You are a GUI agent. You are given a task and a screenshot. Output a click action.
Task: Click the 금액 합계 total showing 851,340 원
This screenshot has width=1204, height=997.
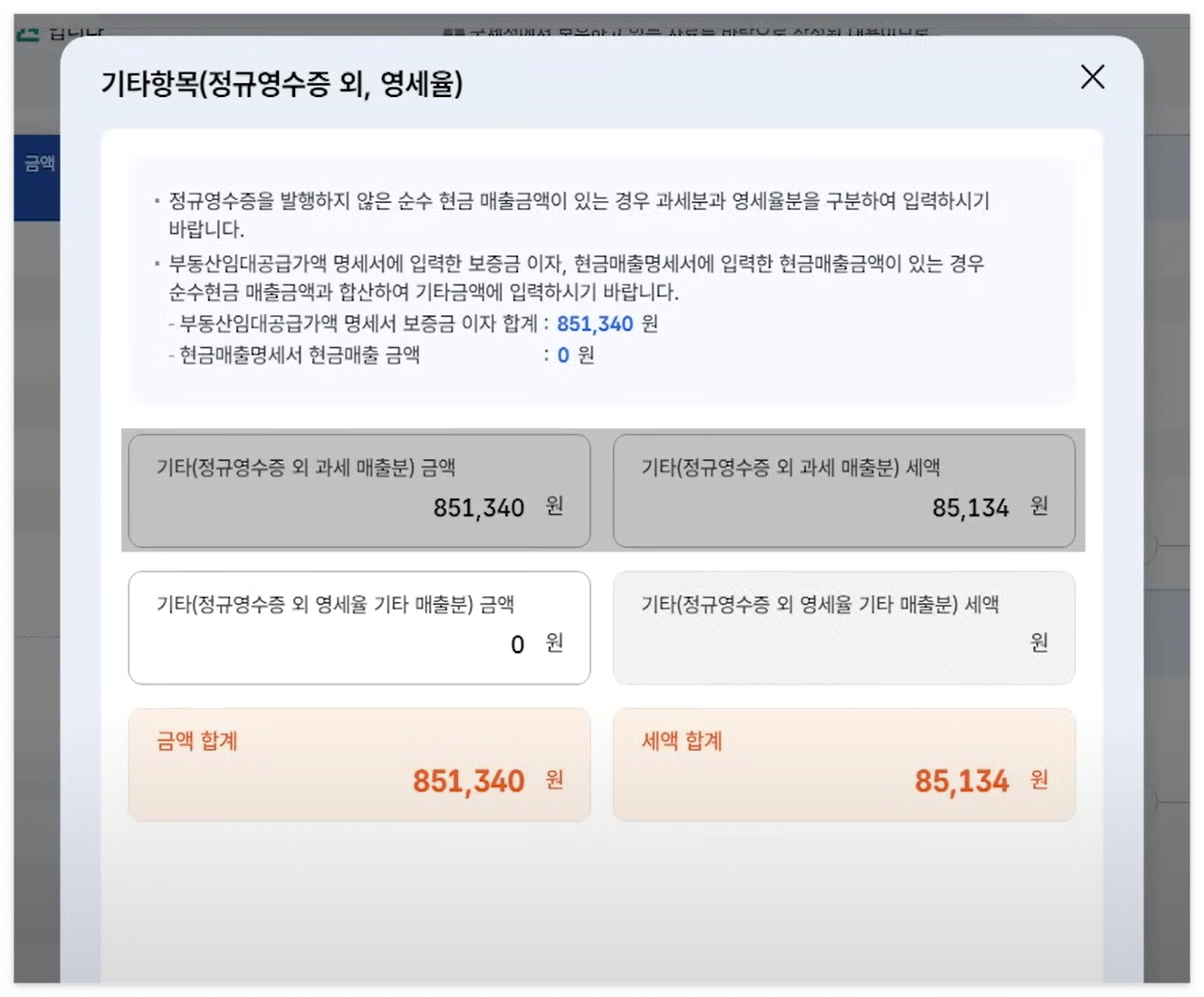(x=359, y=765)
